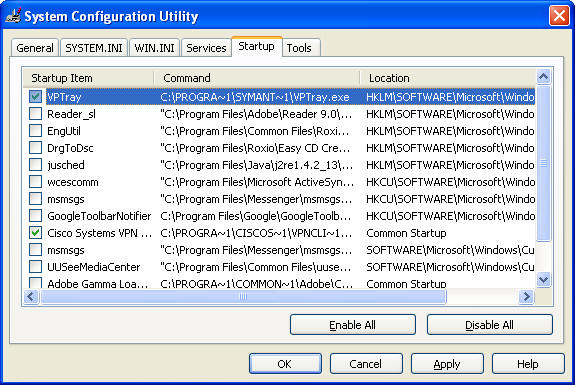Screen dimensions: 575x385
Task: Select the Startup tab
Action: tap(256, 47)
